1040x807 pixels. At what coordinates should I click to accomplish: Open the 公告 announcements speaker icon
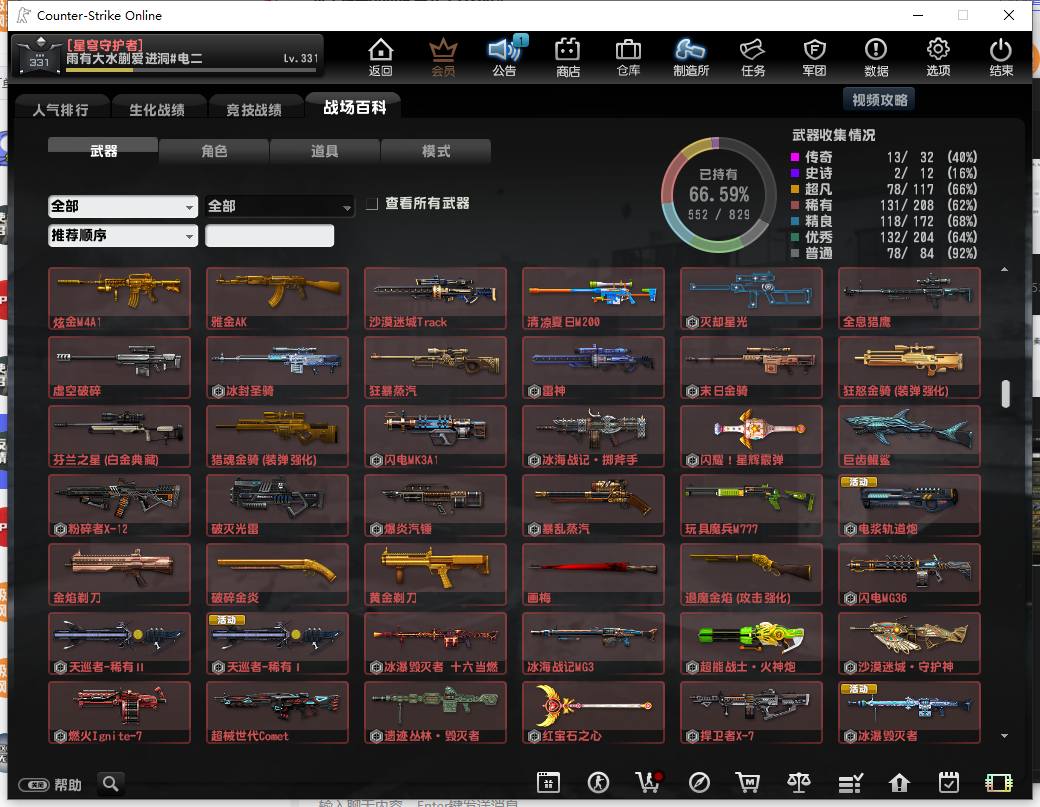tap(505, 56)
